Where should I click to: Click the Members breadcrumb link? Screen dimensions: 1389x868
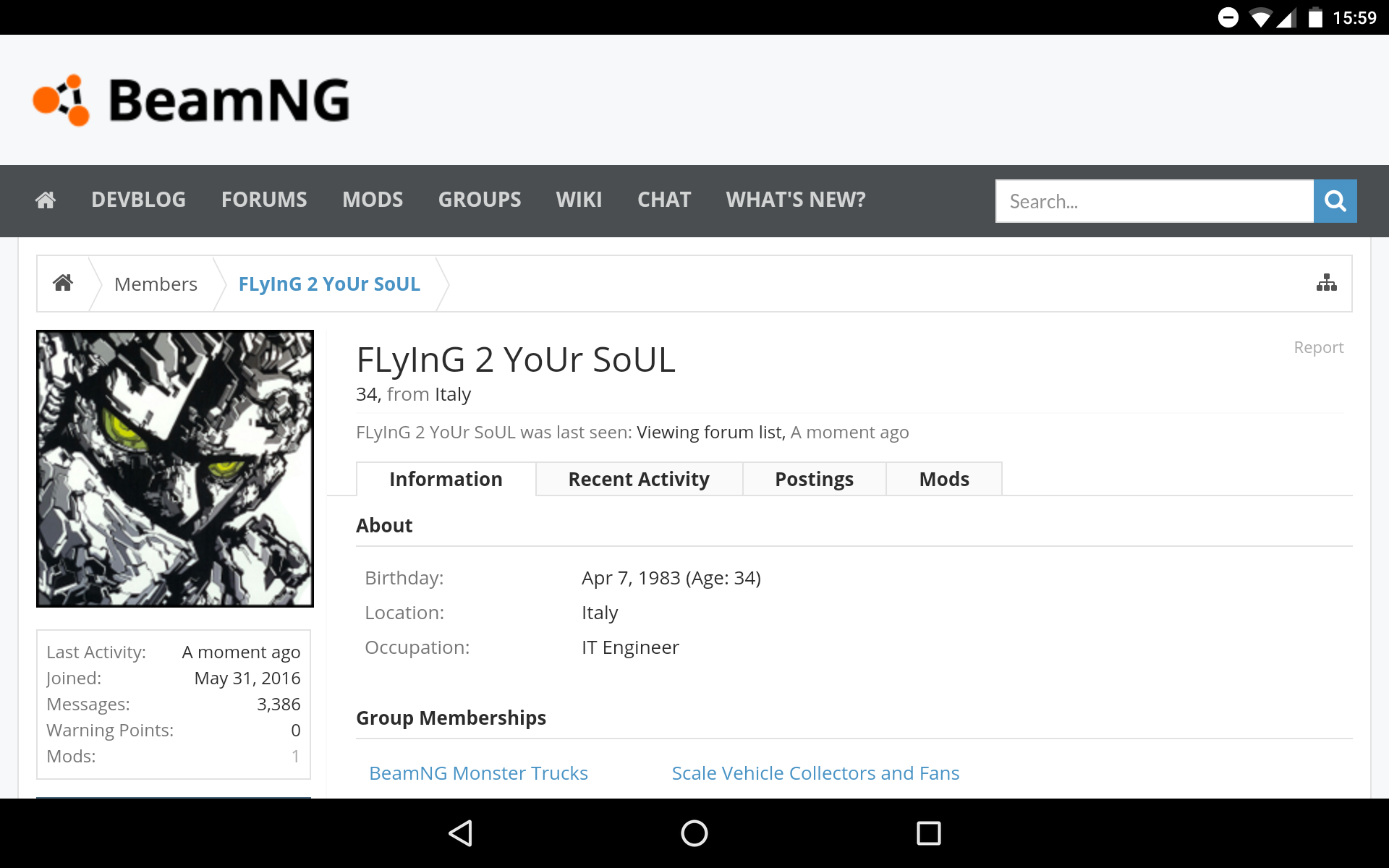(156, 284)
